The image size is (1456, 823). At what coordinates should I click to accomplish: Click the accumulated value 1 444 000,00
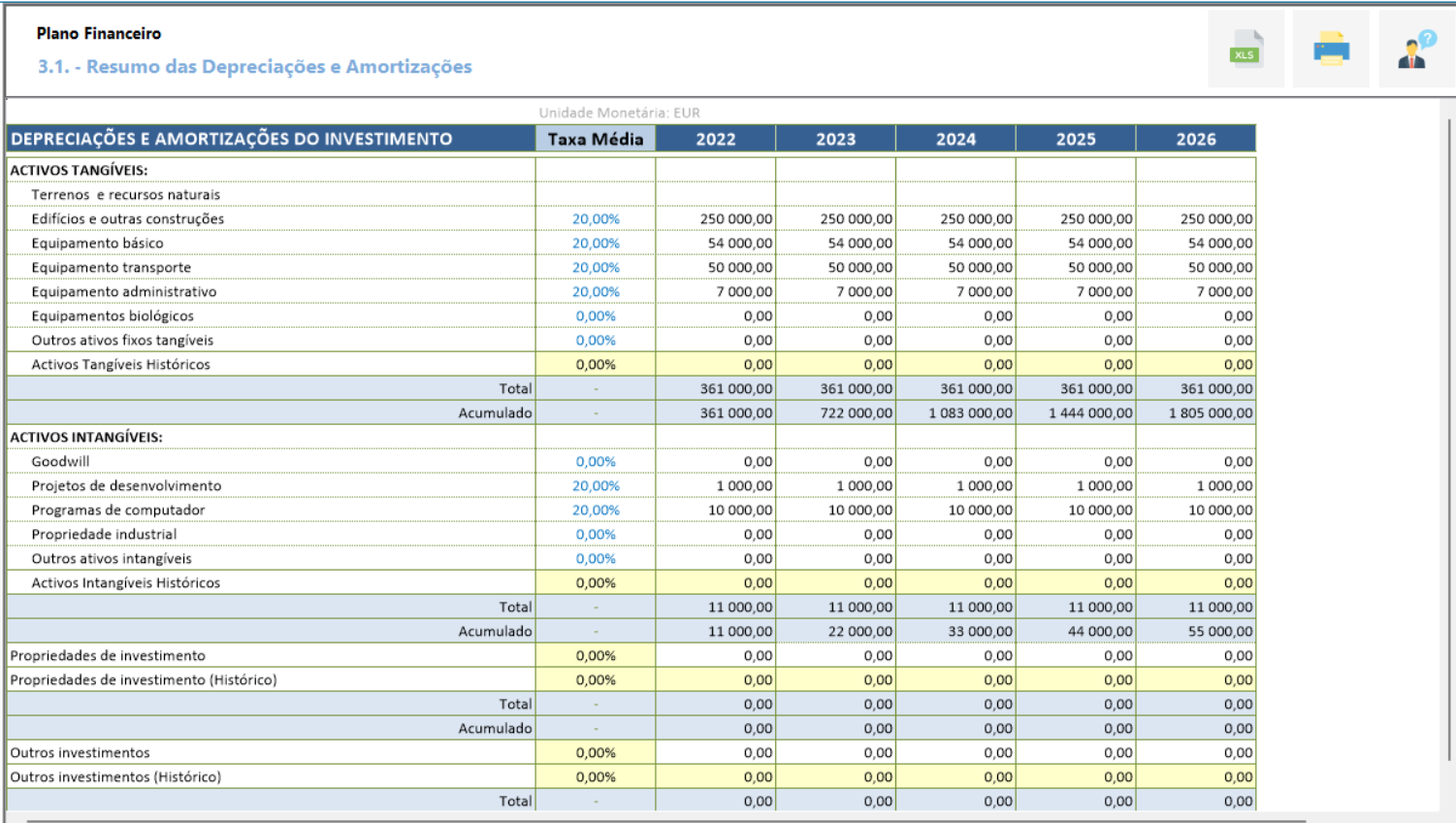click(1090, 413)
